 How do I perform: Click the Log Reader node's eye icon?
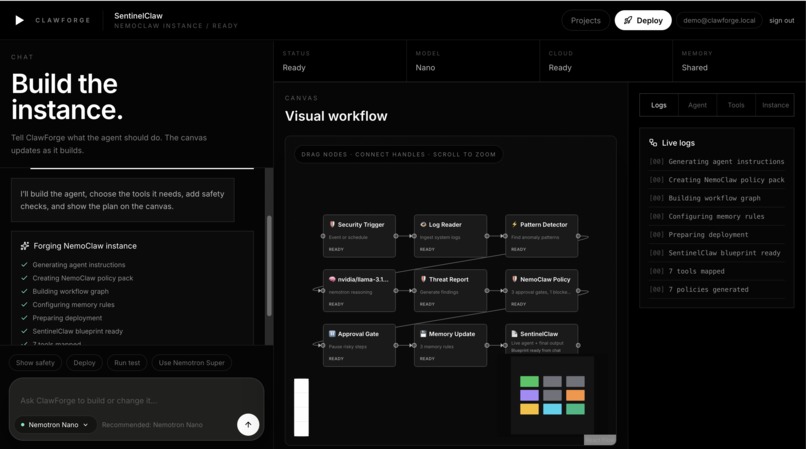[423, 224]
